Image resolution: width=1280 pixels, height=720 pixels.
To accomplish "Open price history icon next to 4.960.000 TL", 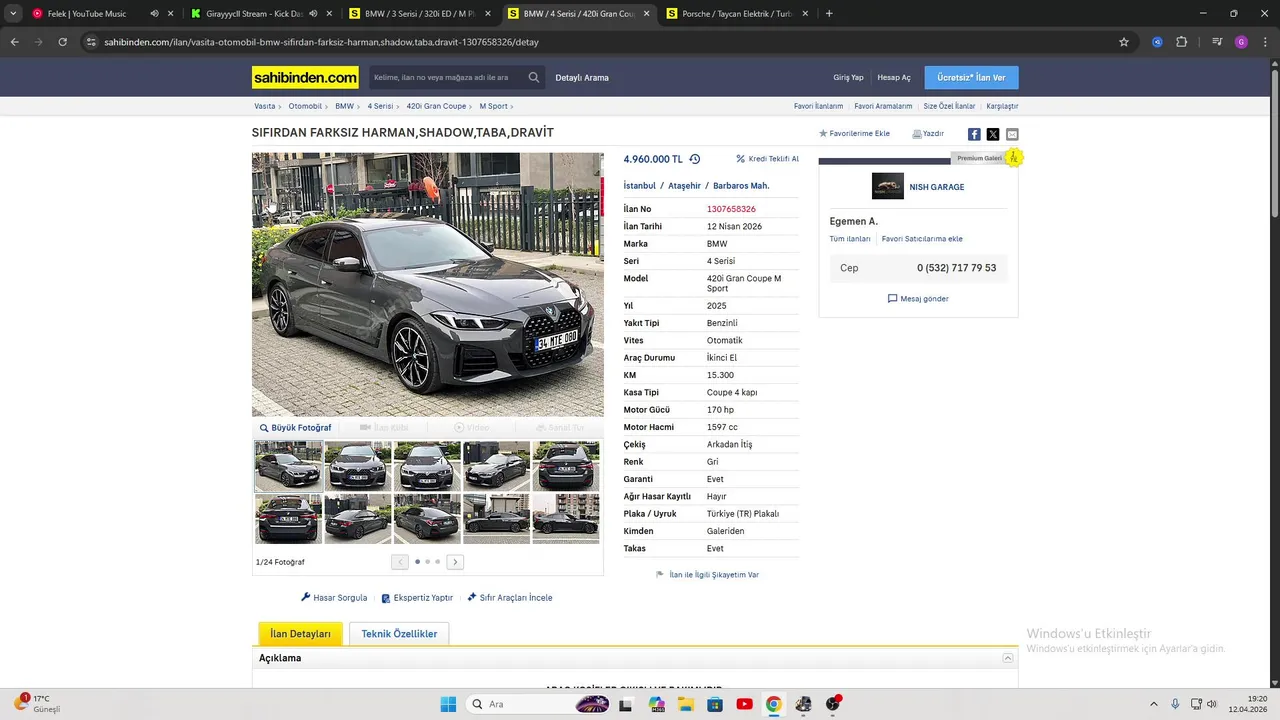I will coord(695,159).
